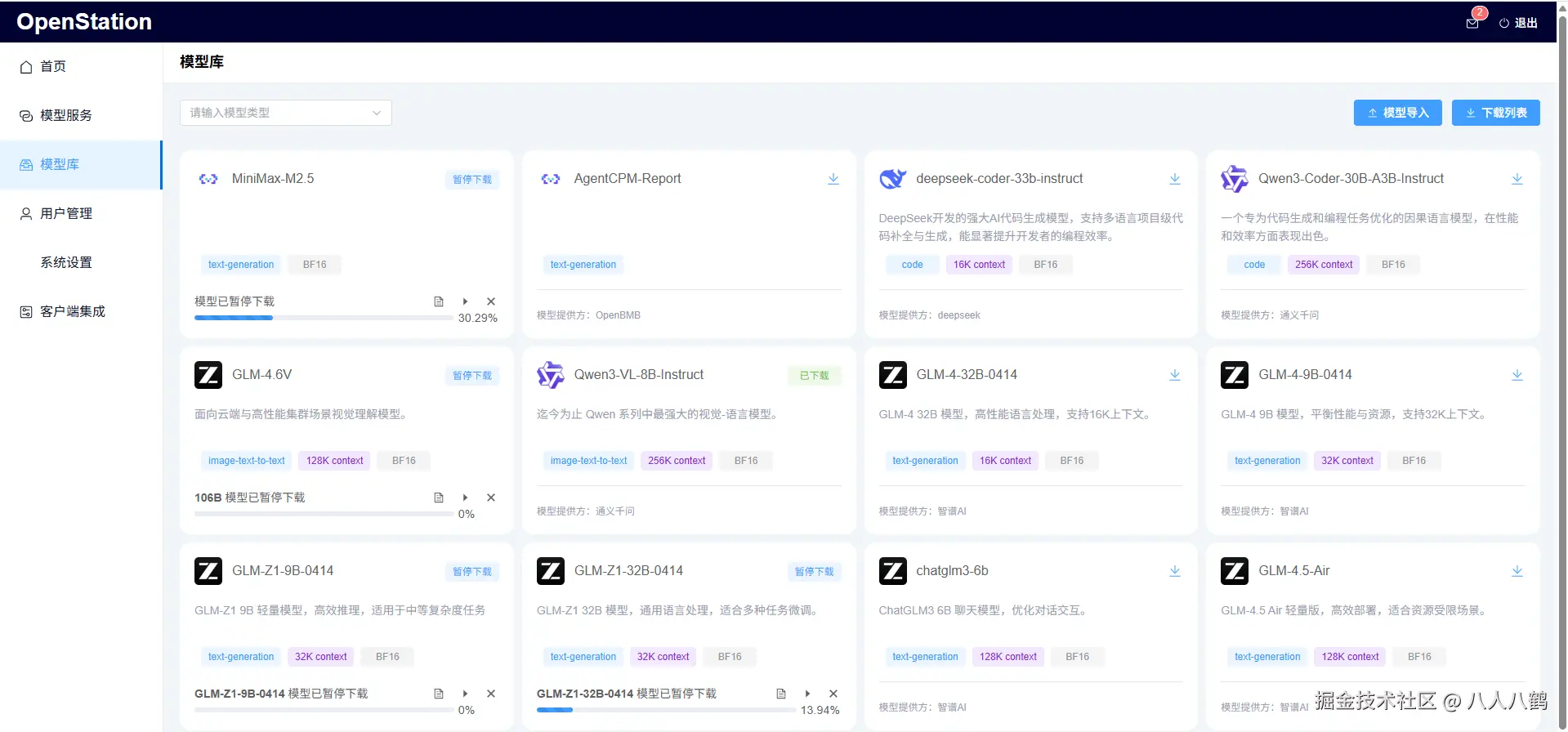Click the 下载列表 button
This screenshot has height=732, width=1568.
coord(1495,113)
